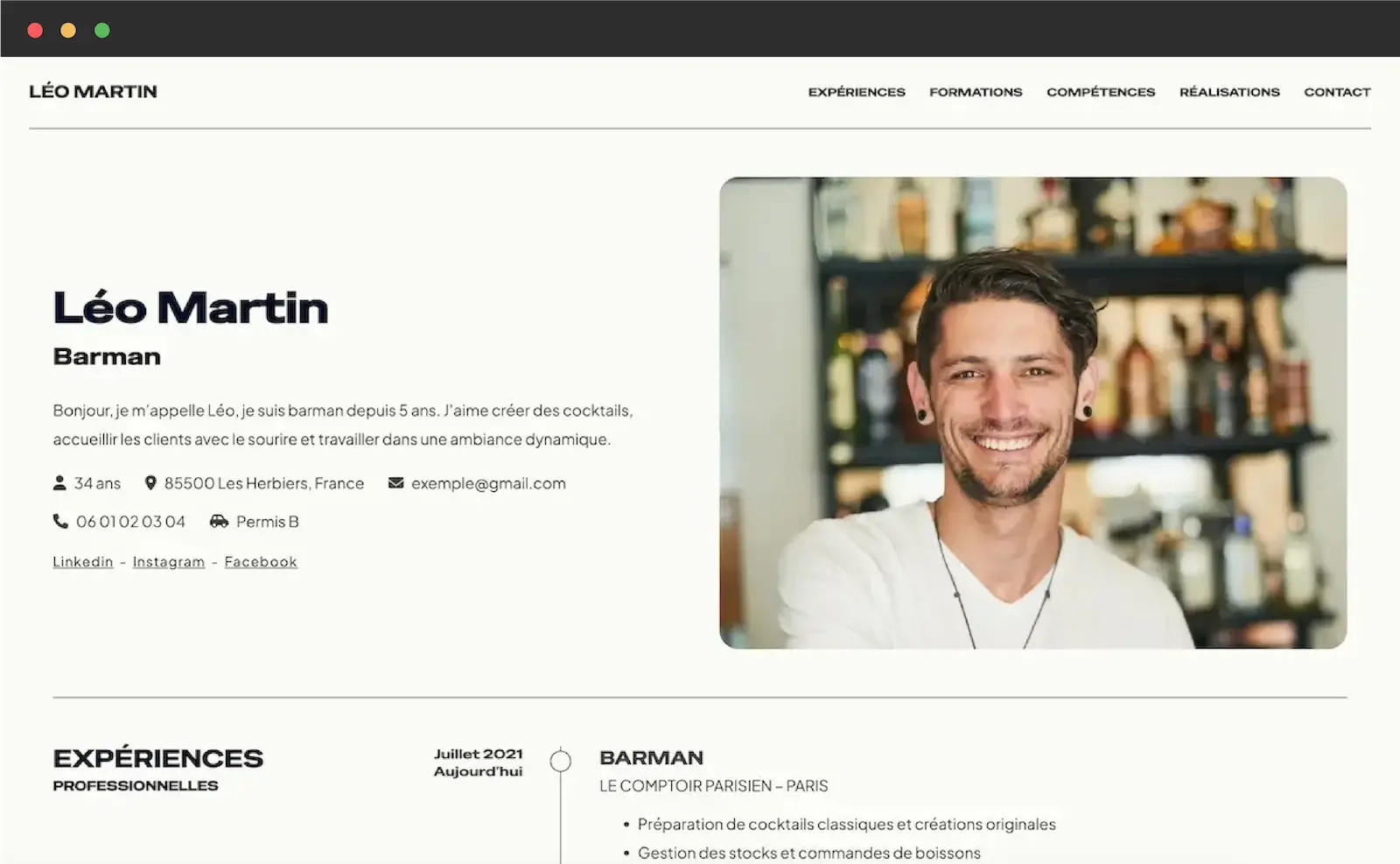Click the bartender profile photo
Image resolution: width=1400 pixels, height=864 pixels.
(x=1032, y=413)
